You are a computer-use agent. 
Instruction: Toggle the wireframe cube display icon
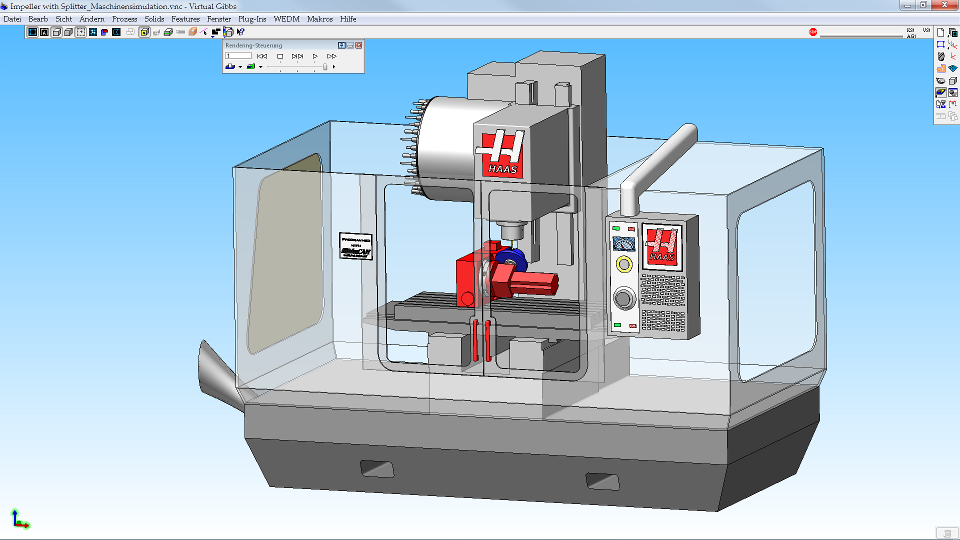coord(56,32)
